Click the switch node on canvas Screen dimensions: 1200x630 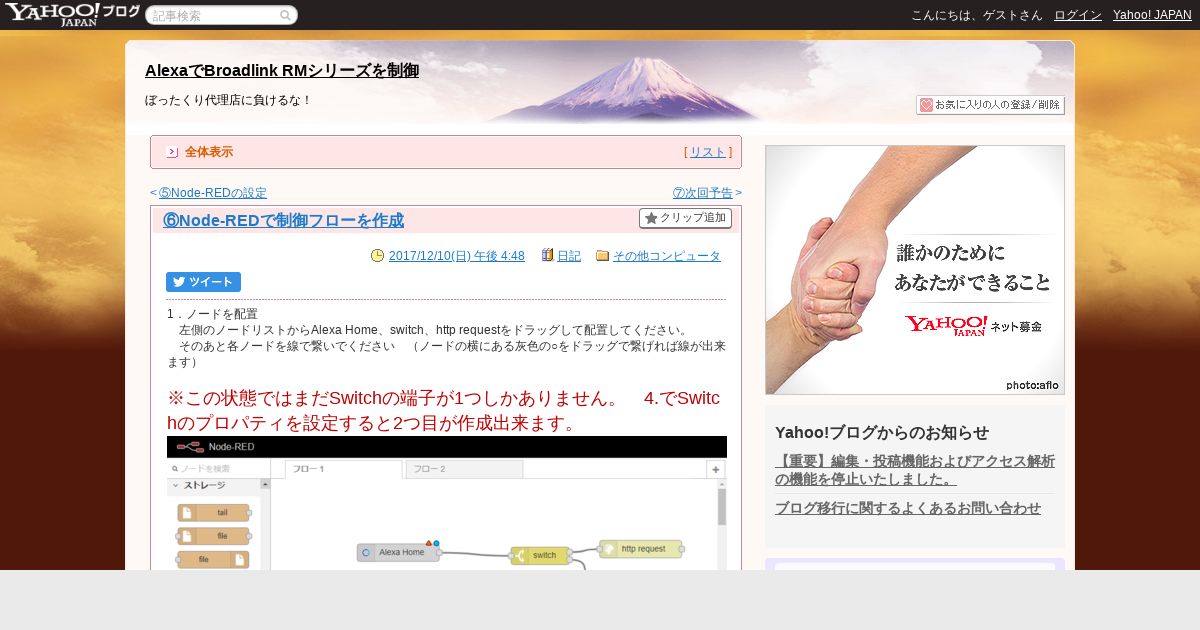(x=540, y=555)
